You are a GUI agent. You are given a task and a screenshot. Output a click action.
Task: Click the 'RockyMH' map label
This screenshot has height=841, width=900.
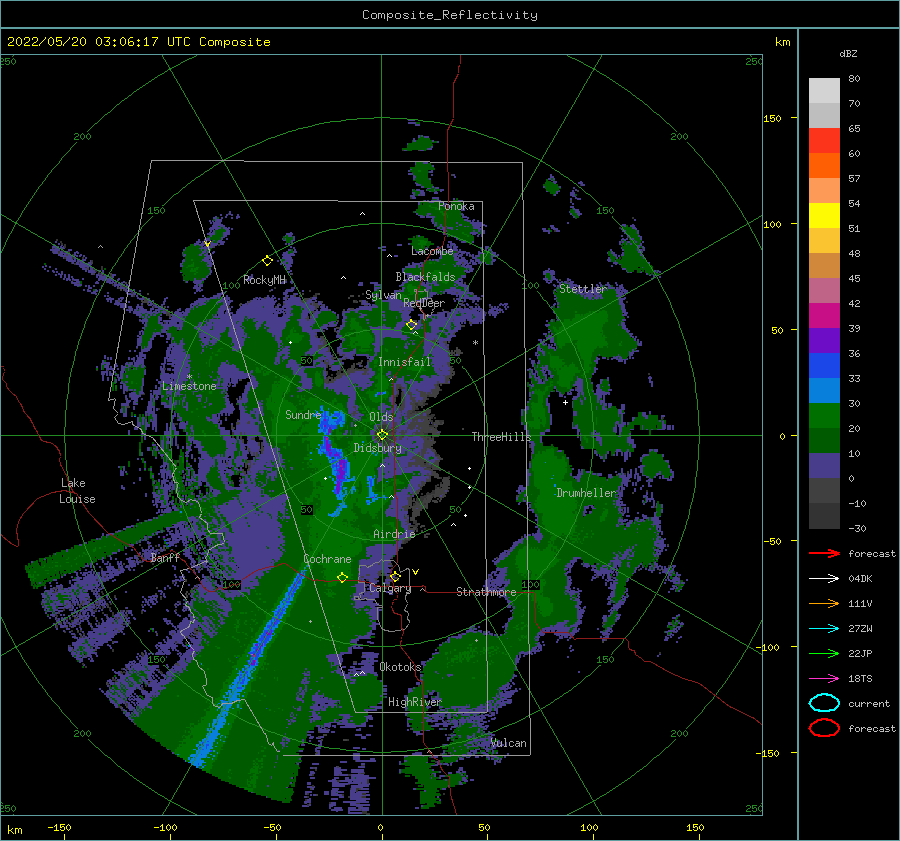(264, 280)
